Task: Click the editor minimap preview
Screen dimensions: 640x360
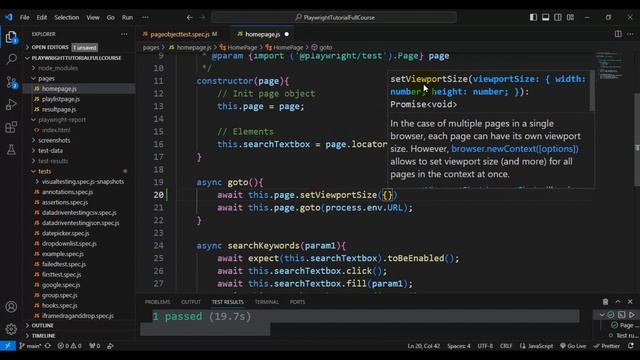Action: [611, 66]
